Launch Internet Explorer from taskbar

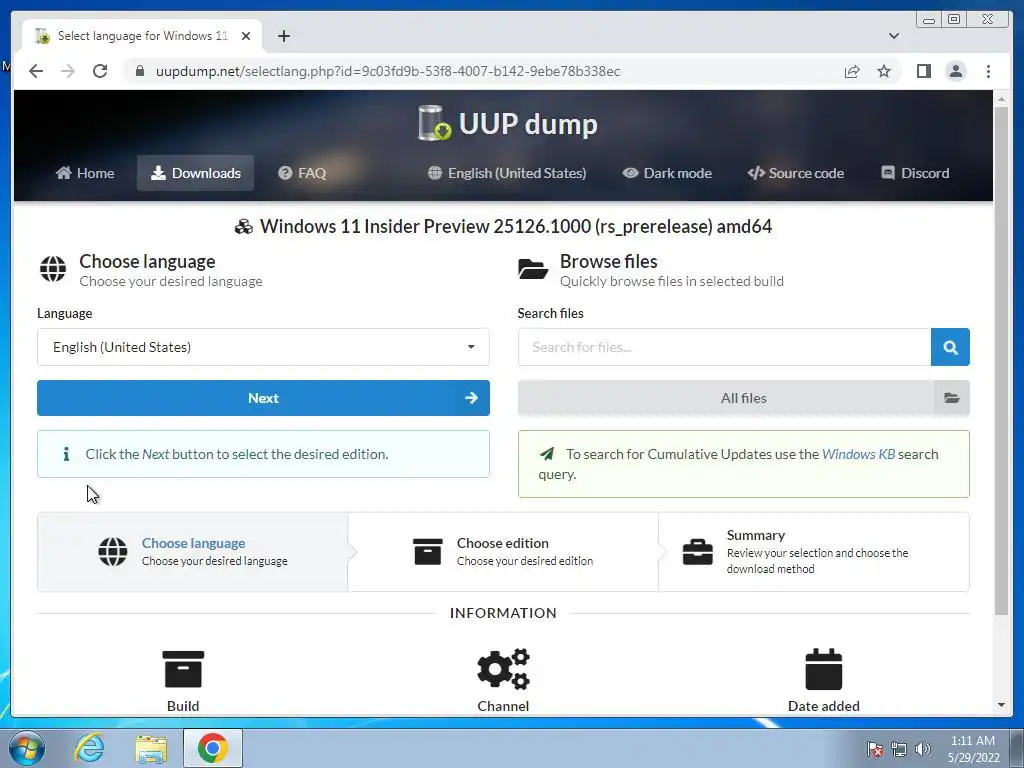click(89, 747)
